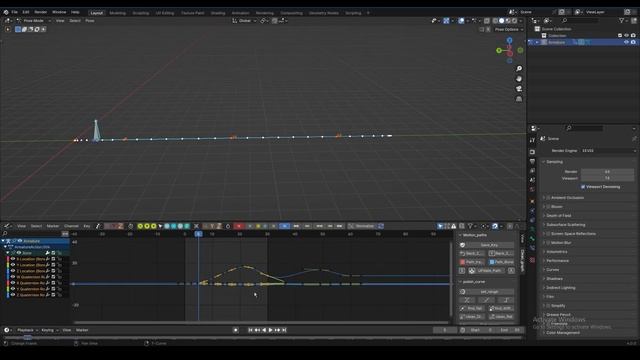640x360 pixels.
Task: Hide the Z Location channel with eye icon
Action: click(x=13, y=271)
